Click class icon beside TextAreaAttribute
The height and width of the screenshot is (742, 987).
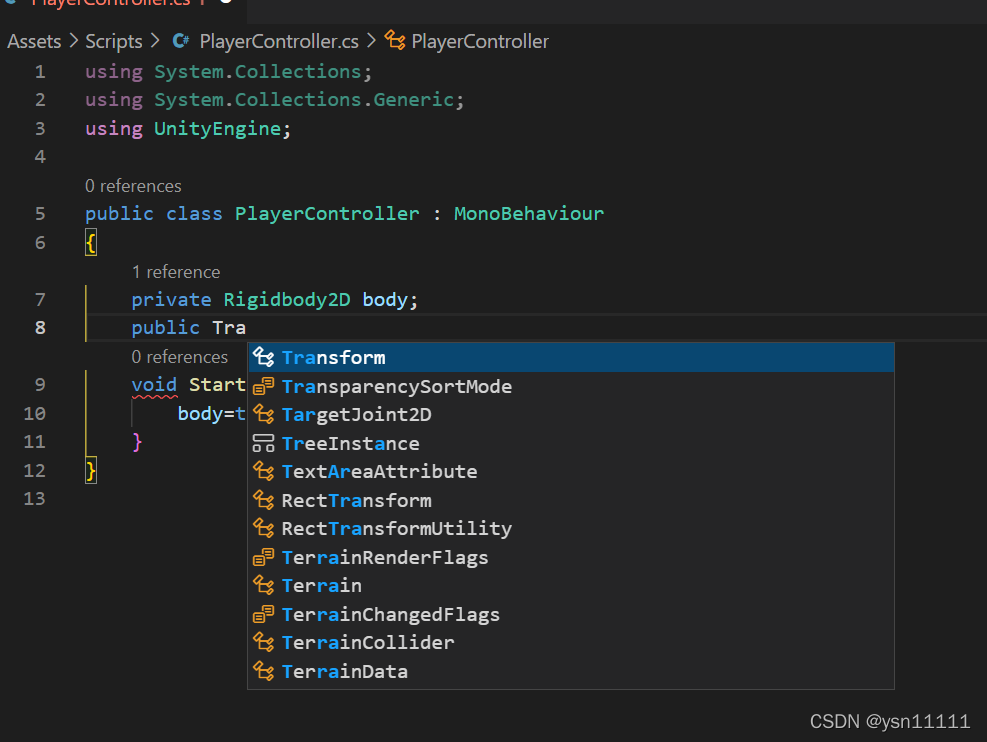click(x=263, y=471)
